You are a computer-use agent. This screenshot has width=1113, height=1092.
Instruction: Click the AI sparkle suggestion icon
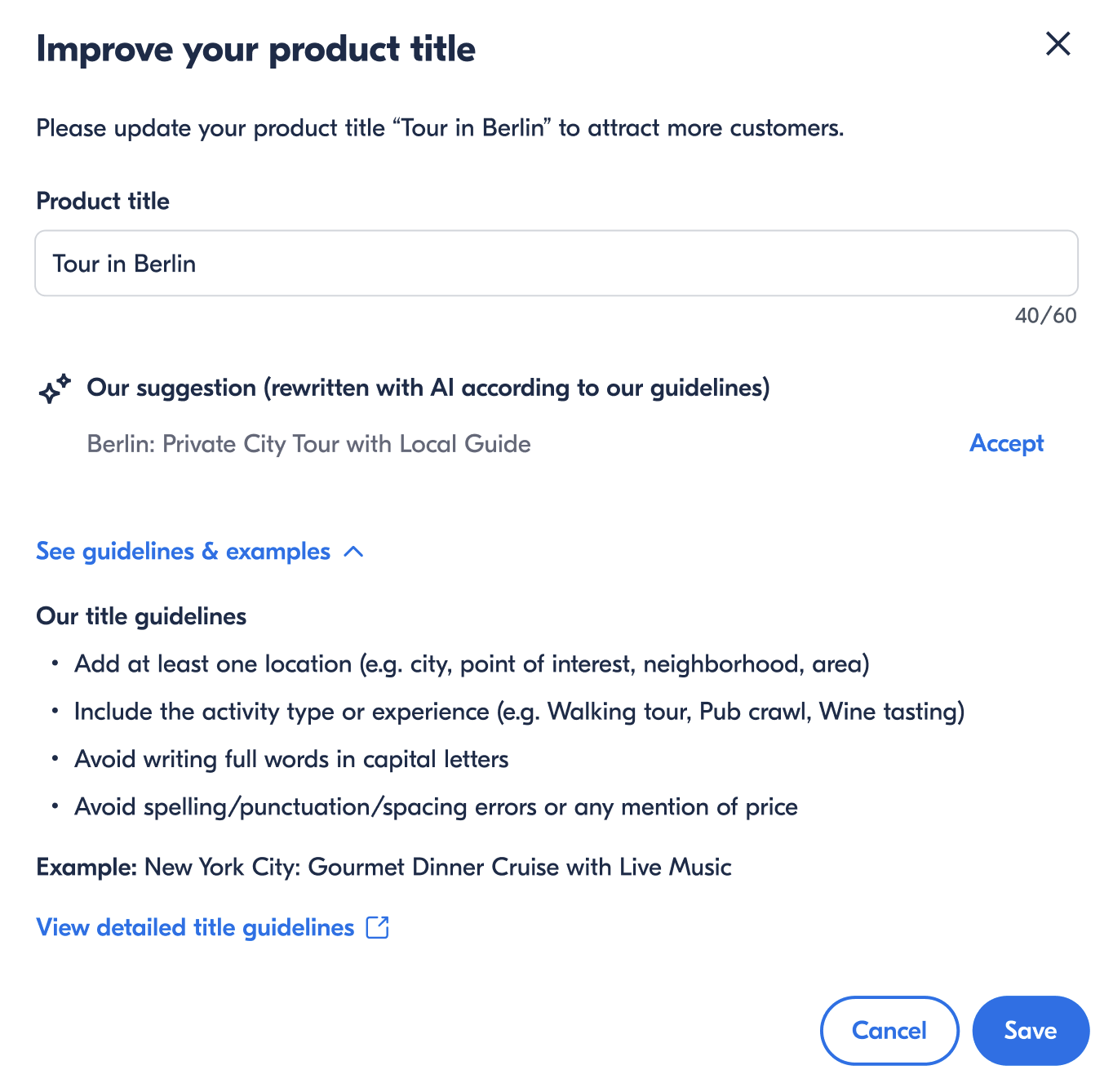pyautogui.click(x=55, y=389)
